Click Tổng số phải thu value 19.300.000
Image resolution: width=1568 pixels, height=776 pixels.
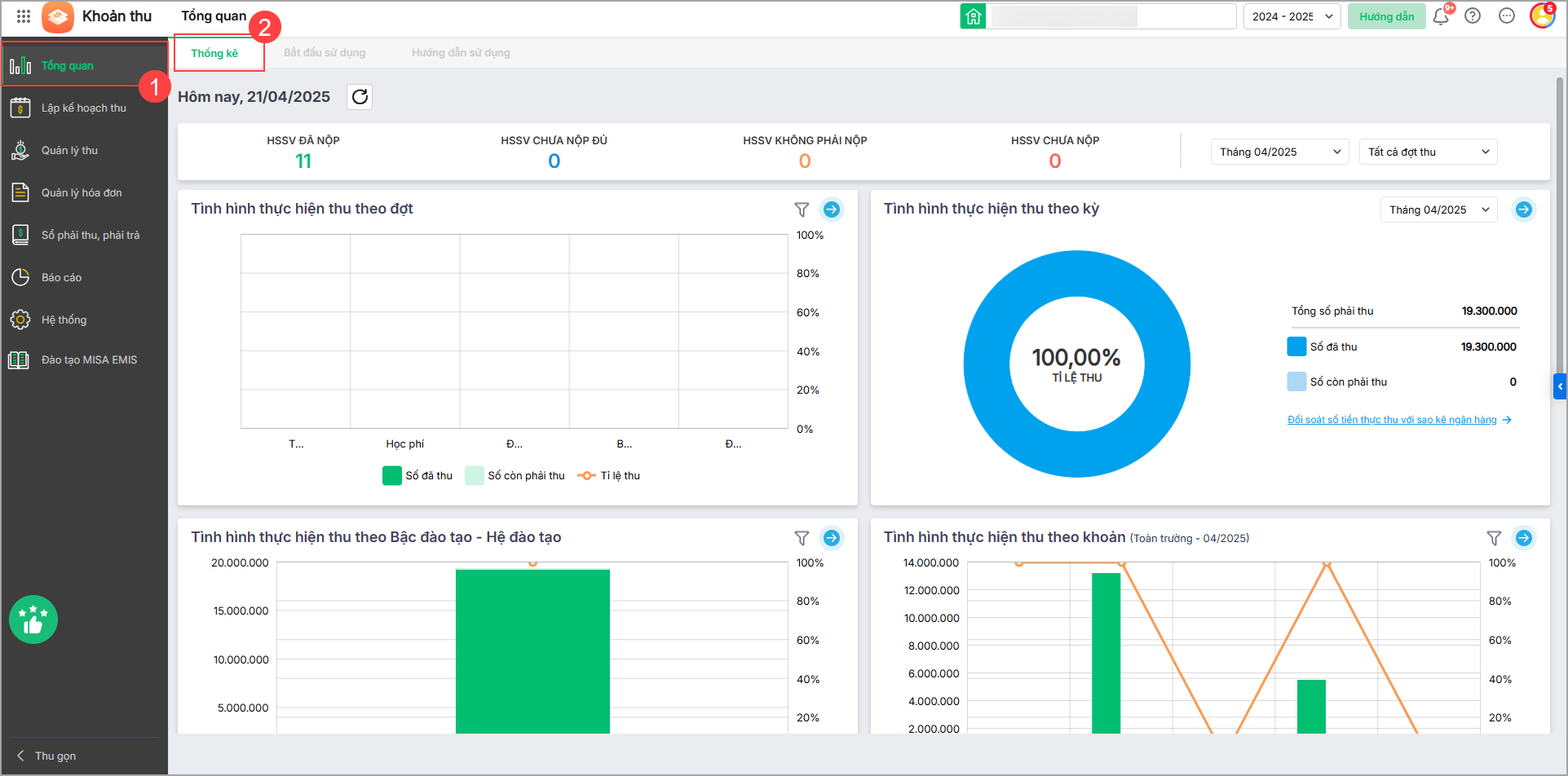1489,311
